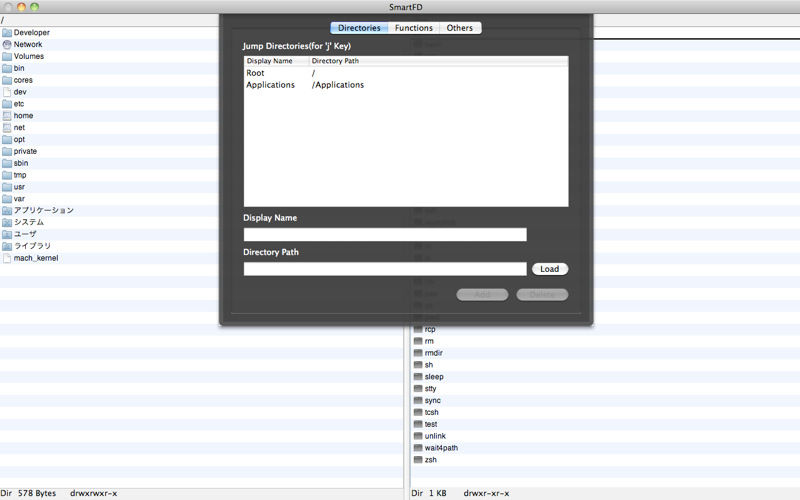The width and height of the screenshot is (800, 500).
Task: Click the rmdir executable icon
Action: [x=418, y=353]
